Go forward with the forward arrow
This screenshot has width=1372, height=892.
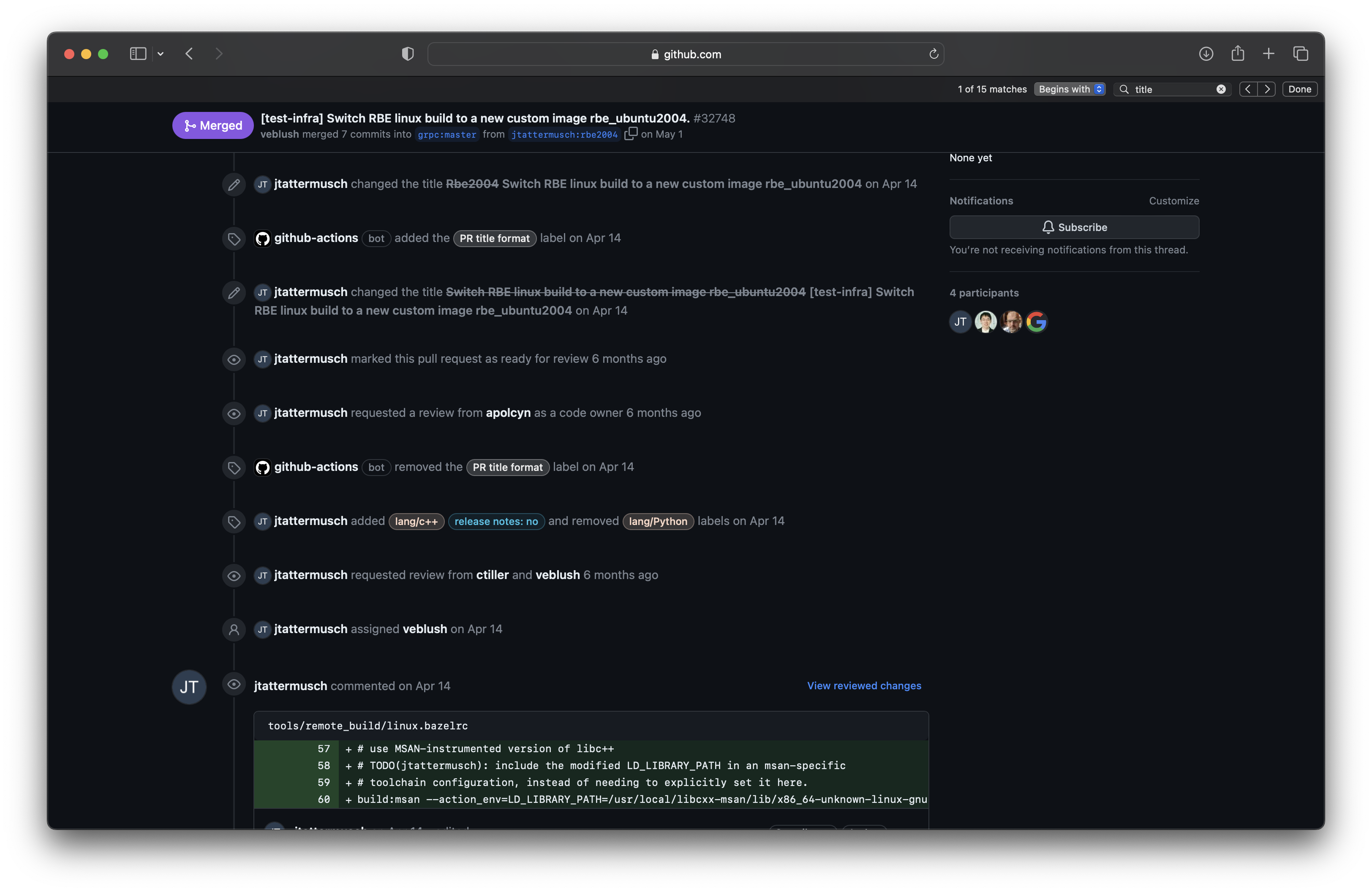point(218,54)
